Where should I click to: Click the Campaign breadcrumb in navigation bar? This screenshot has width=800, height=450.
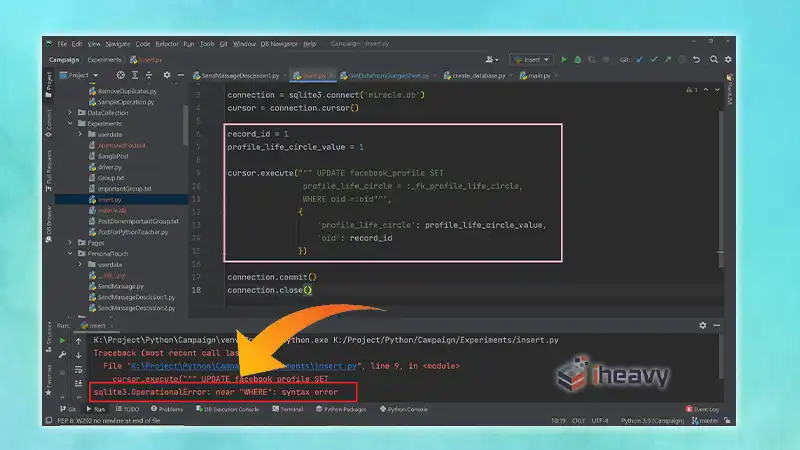point(64,60)
